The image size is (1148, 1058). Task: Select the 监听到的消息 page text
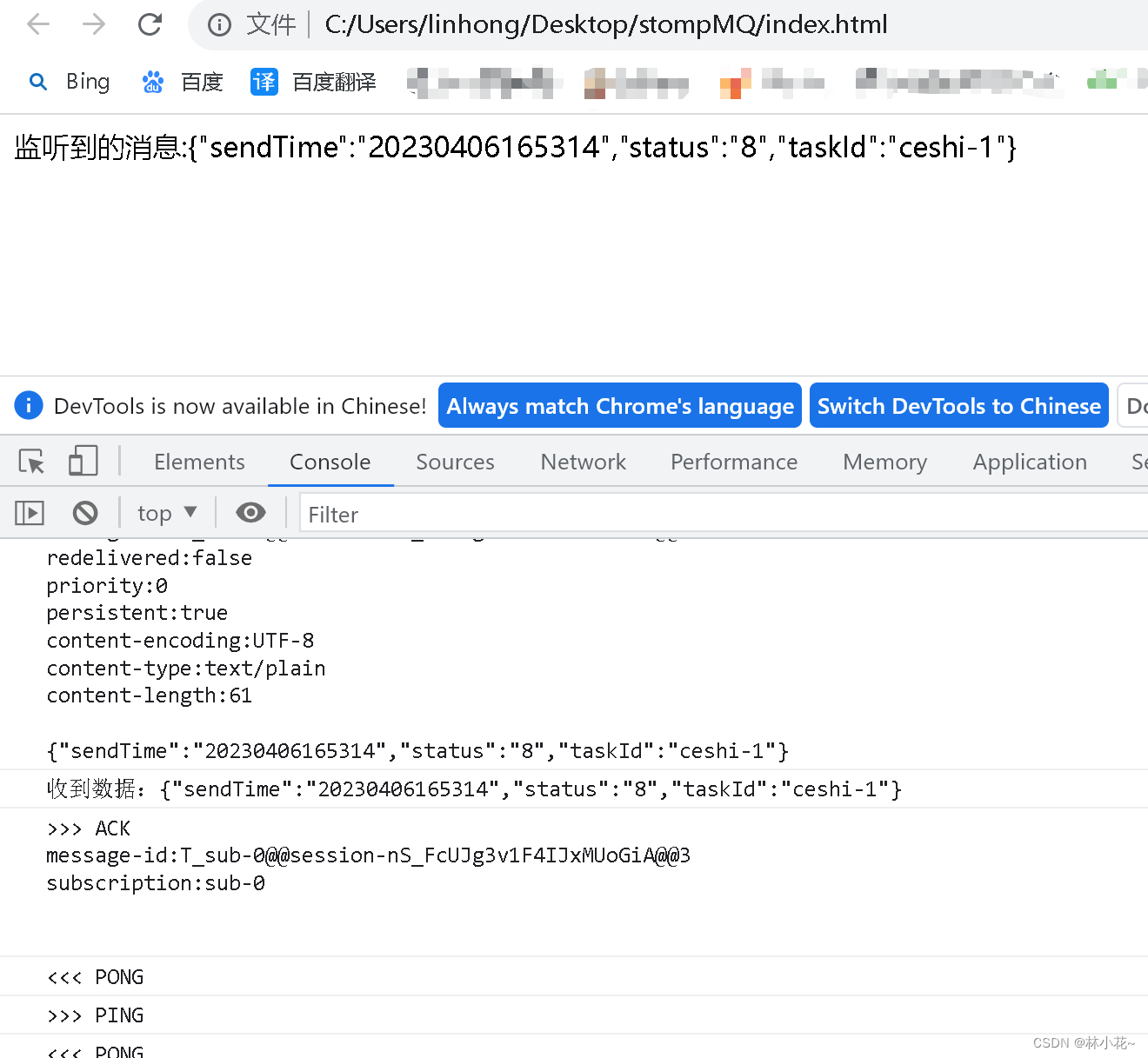[x=515, y=147]
